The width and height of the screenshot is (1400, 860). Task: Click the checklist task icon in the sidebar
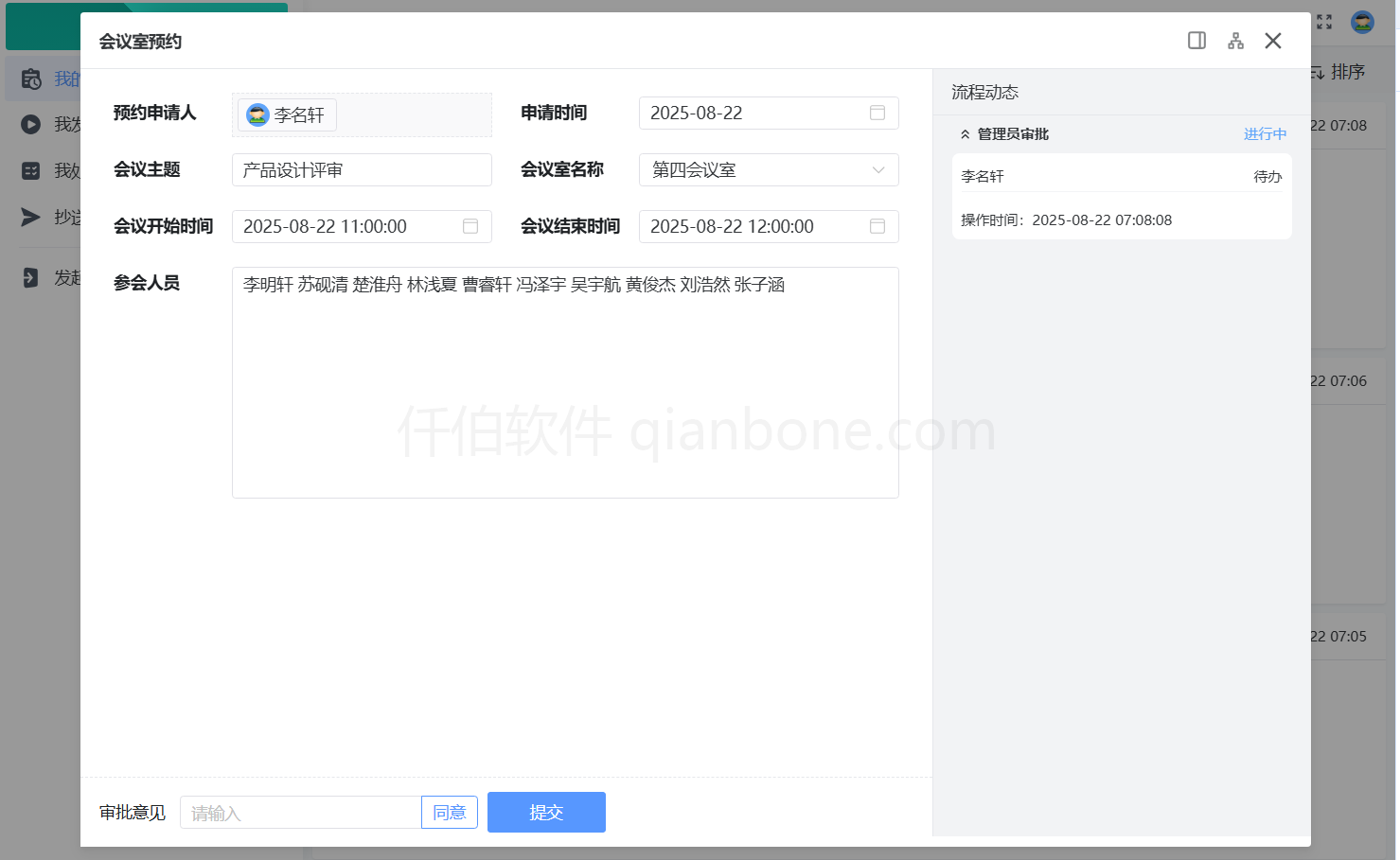point(29,170)
